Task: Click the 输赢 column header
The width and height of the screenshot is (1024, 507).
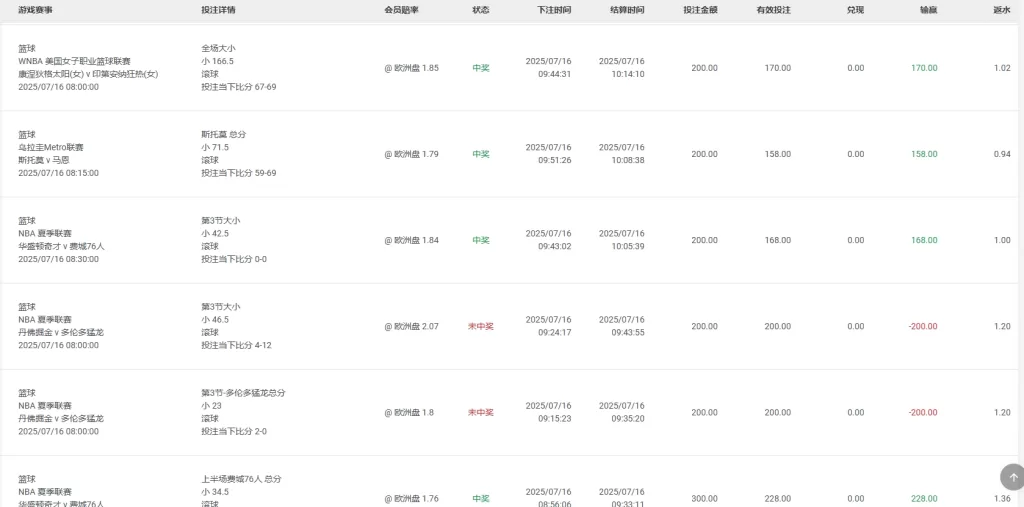Action: tap(929, 10)
